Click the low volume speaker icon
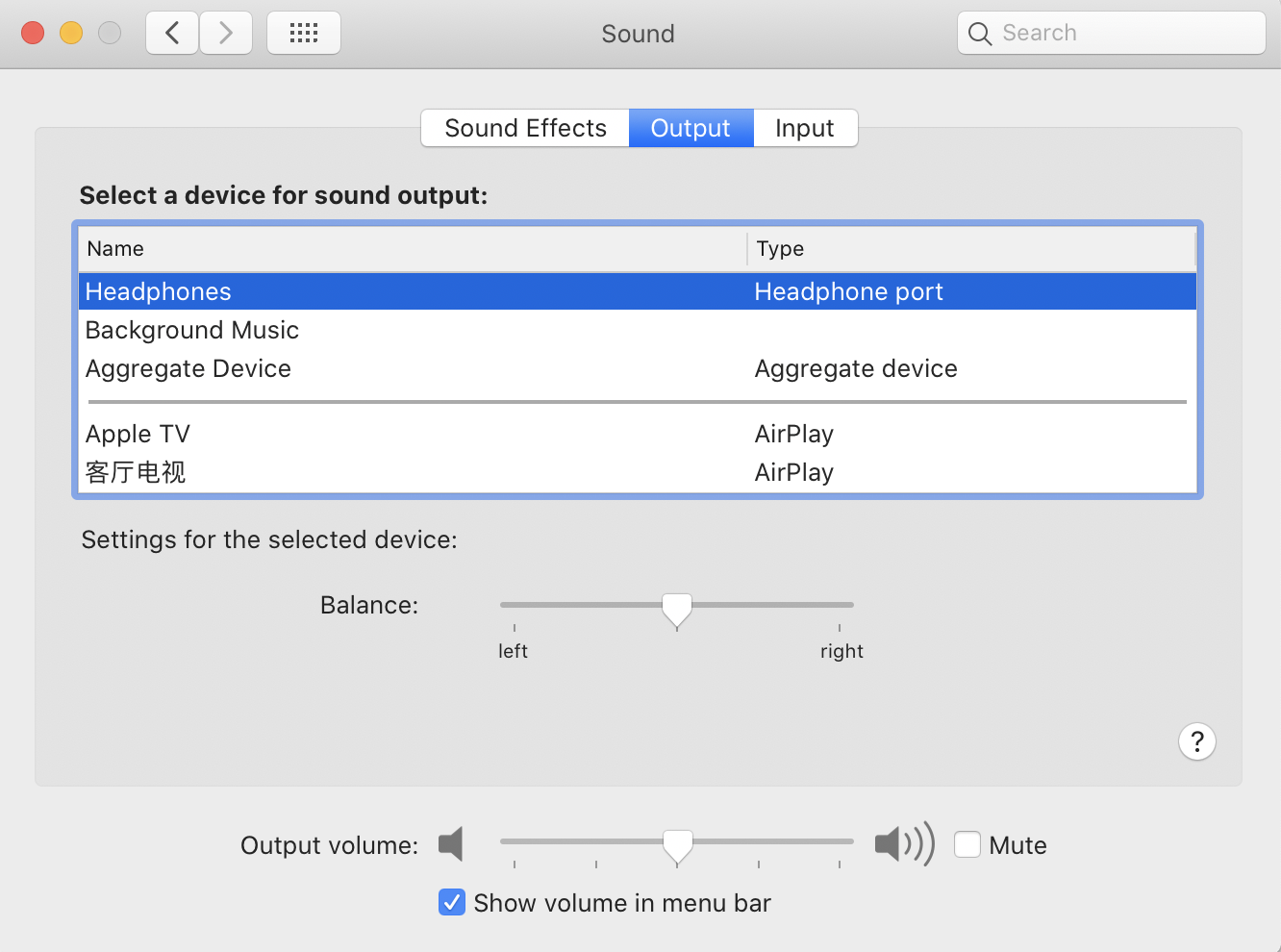The width and height of the screenshot is (1281, 952). coord(451,844)
